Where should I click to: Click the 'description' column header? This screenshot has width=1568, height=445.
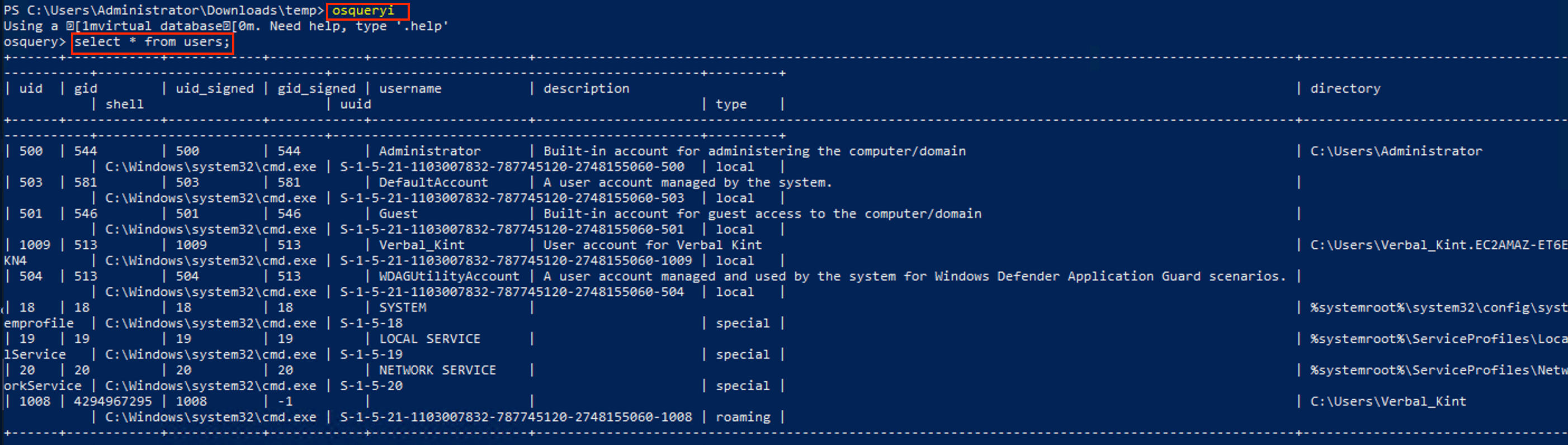[586, 89]
